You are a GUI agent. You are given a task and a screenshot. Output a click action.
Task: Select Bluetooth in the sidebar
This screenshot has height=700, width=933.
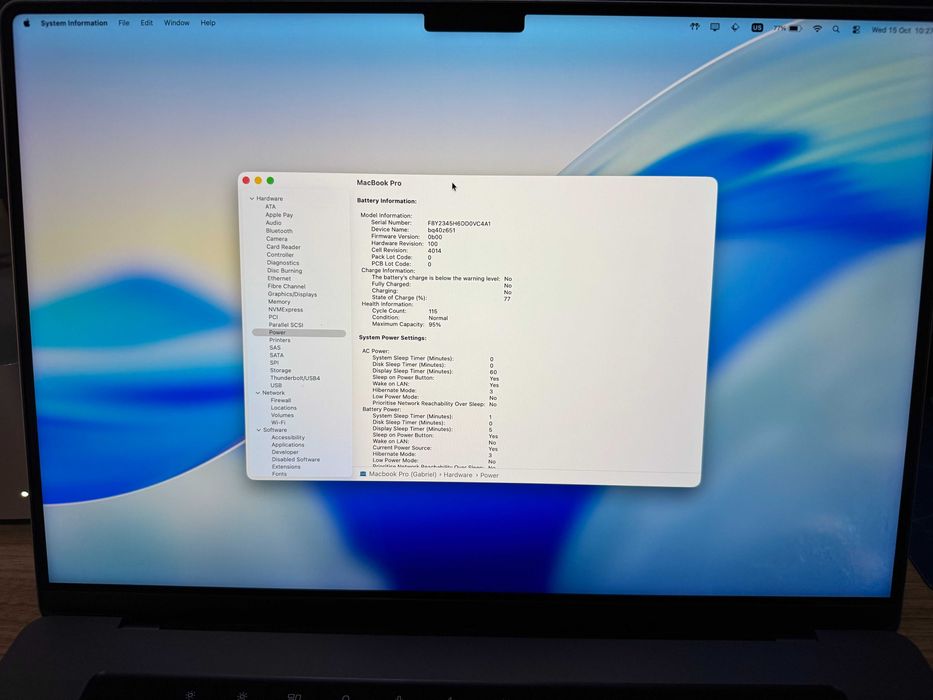(279, 231)
